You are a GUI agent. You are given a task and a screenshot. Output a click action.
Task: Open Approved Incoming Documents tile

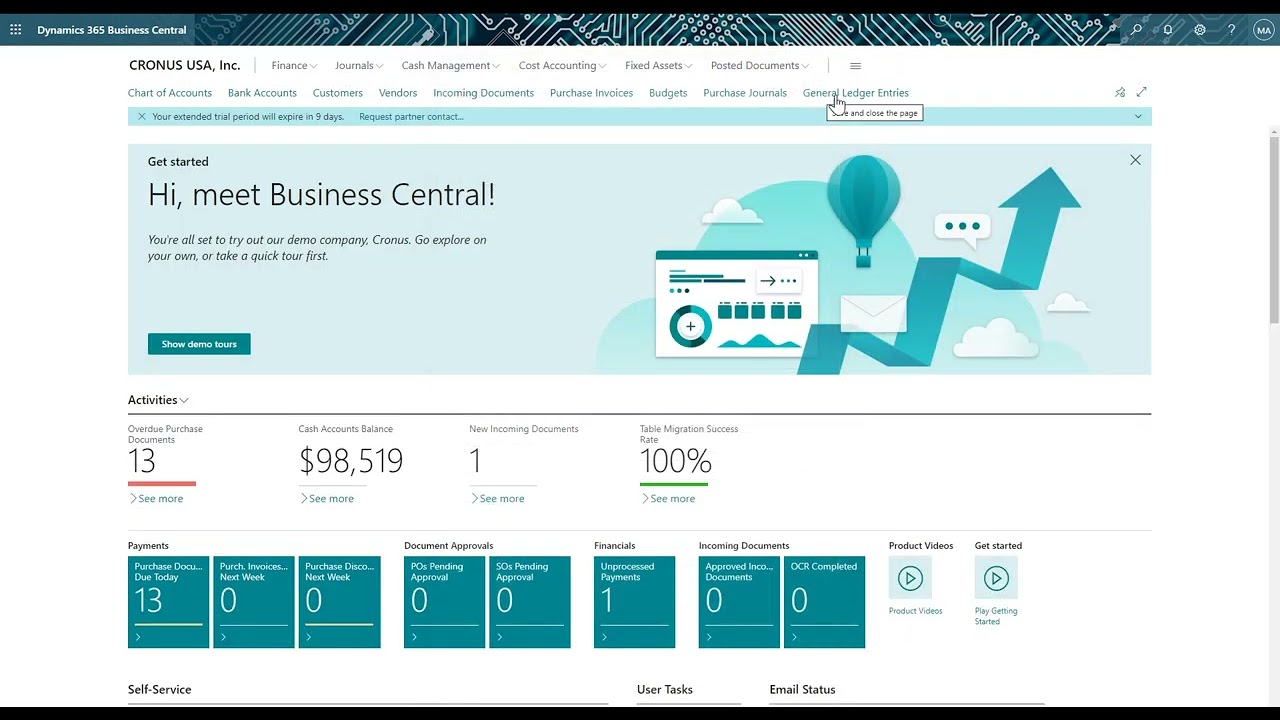[x=739, y=602]
